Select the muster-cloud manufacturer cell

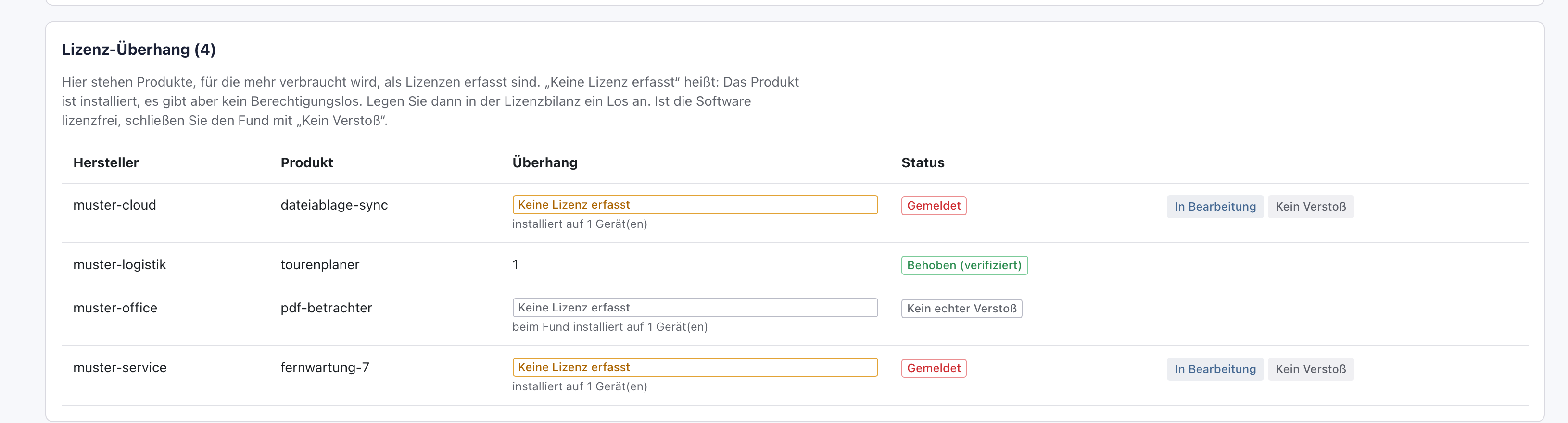(x=114, y=205)
